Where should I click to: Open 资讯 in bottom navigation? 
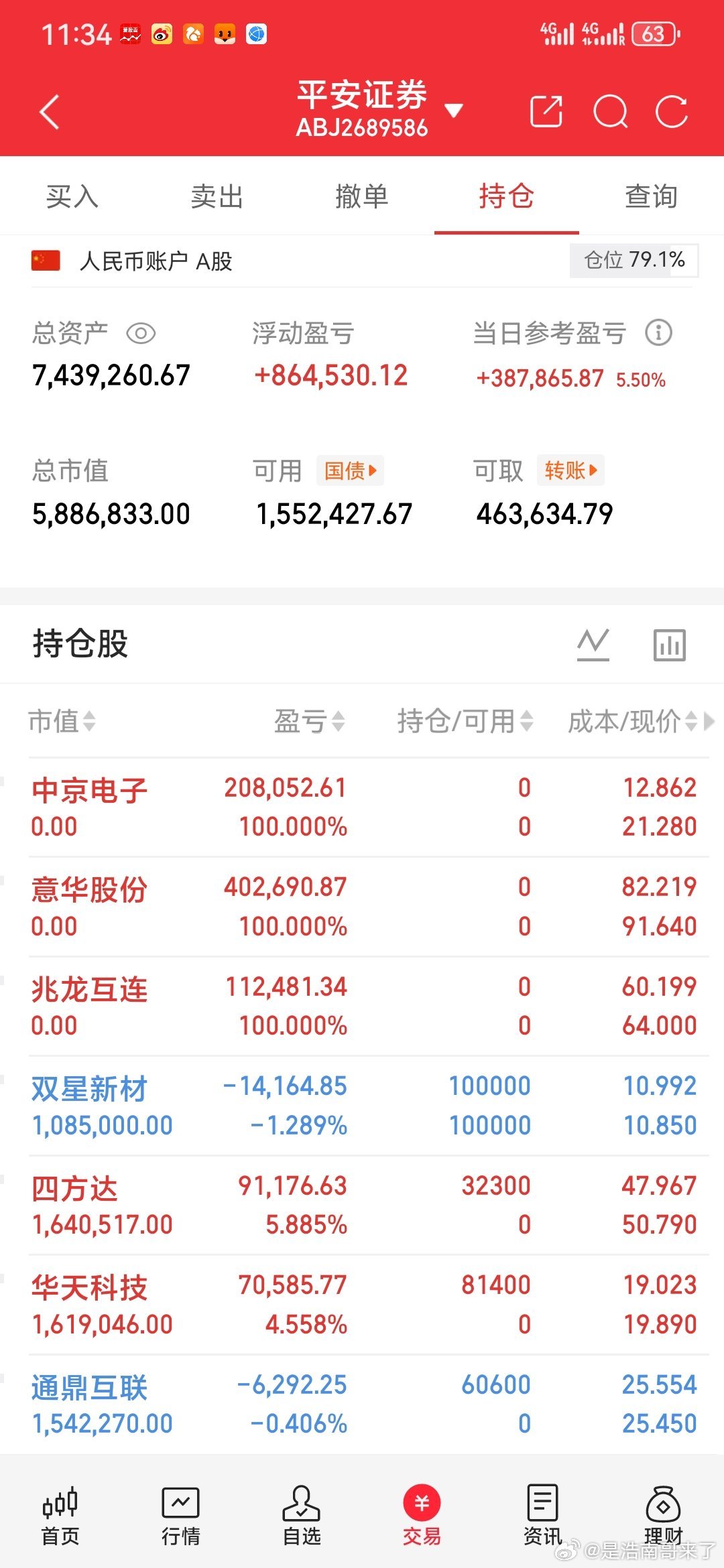click(x=543, y=1516)
